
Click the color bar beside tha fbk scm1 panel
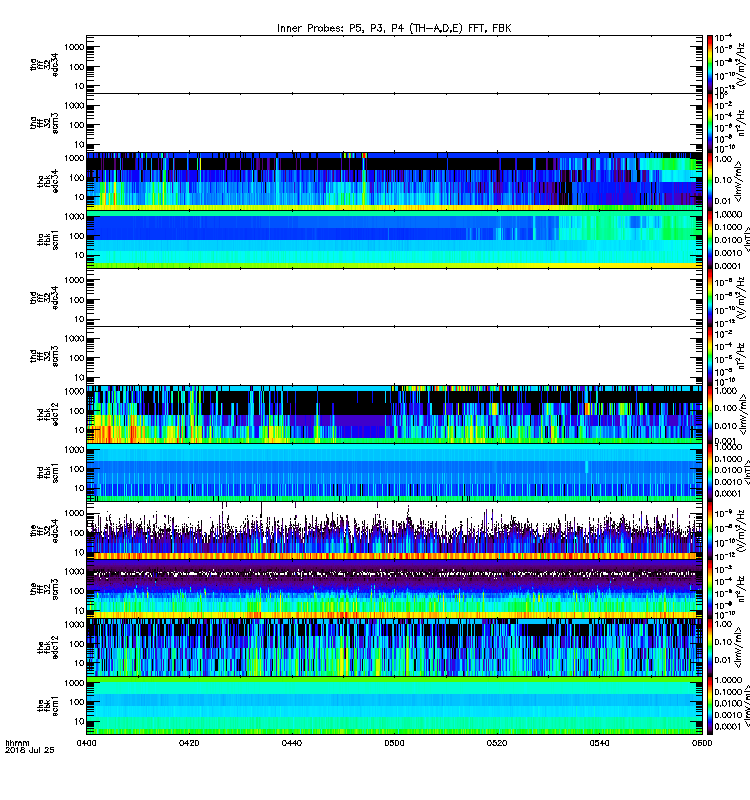(710, 239)
